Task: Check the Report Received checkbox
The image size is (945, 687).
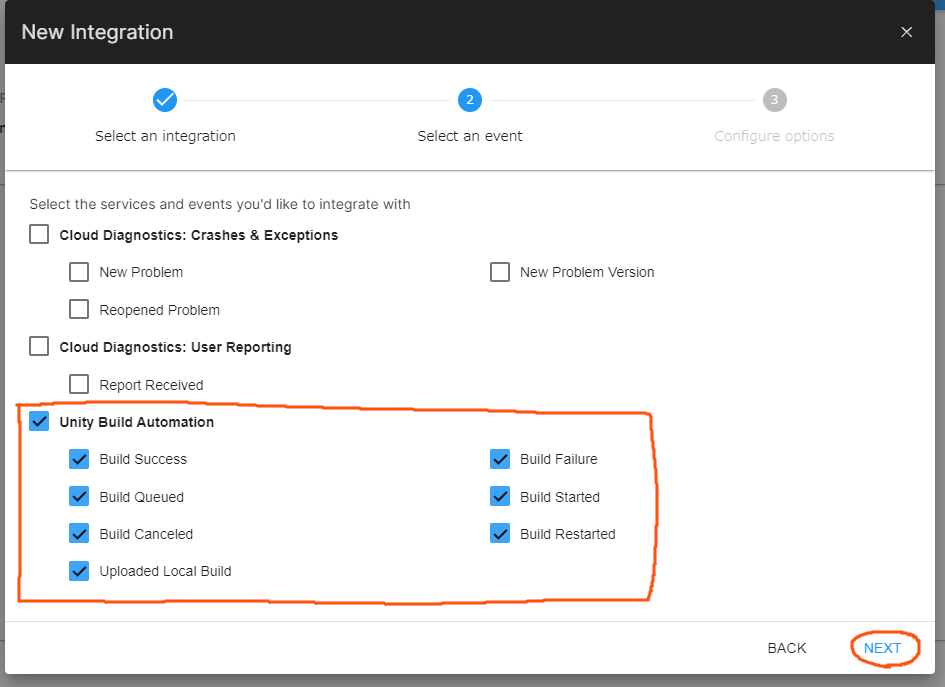Action: [x=79, y=384]
